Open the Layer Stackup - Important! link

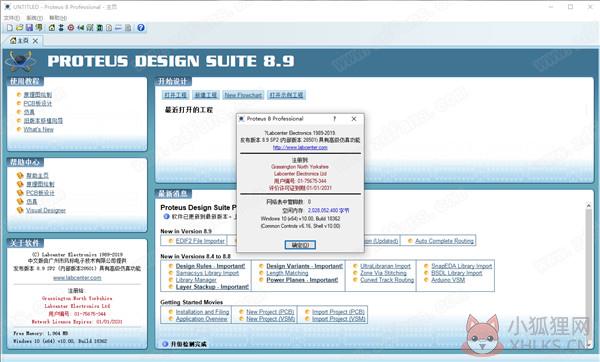coord(212,287)
